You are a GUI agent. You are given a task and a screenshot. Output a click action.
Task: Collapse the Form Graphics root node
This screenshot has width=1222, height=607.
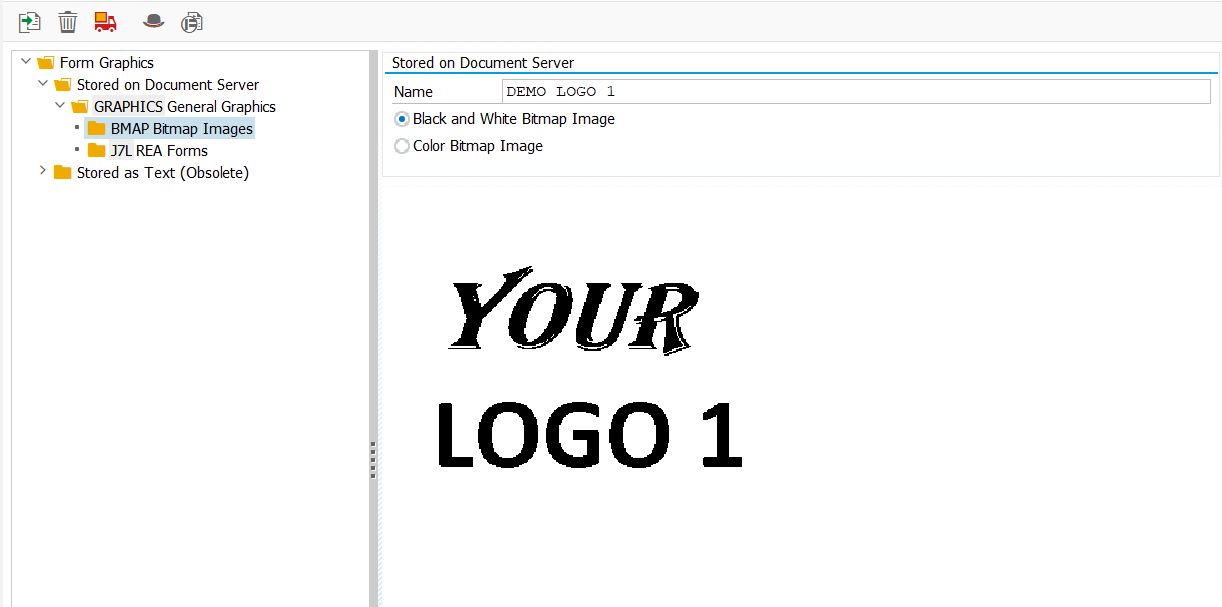click(26, 62)
